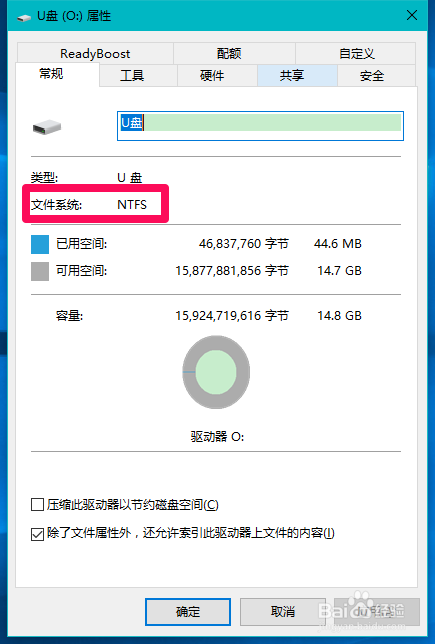This screenshot has height=644, width=435.
Task: Go to the 共享 tab
Action: (x=292, y=76)
